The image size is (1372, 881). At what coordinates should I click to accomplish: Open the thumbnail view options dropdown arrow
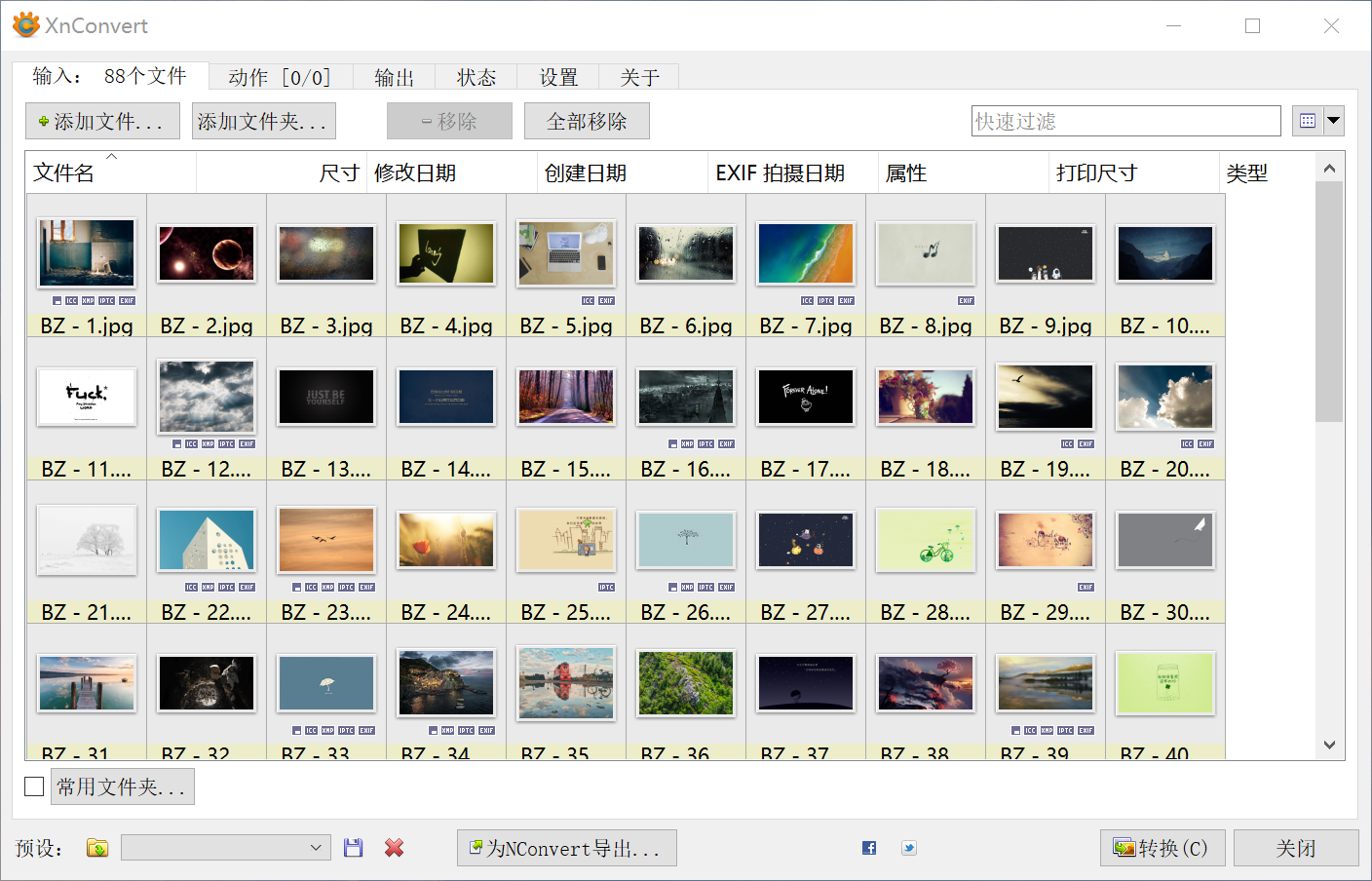[x=1334, y=121]
